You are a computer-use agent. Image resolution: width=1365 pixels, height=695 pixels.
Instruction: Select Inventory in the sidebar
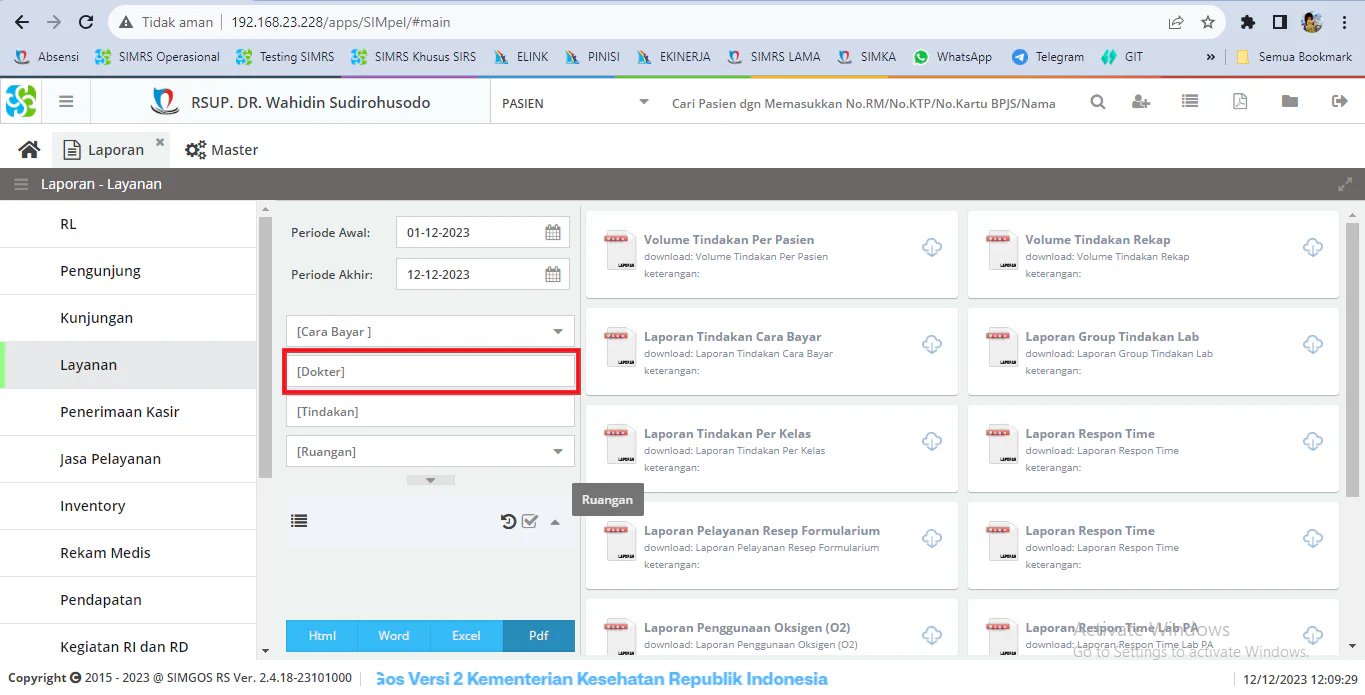(x=128, y=506)
